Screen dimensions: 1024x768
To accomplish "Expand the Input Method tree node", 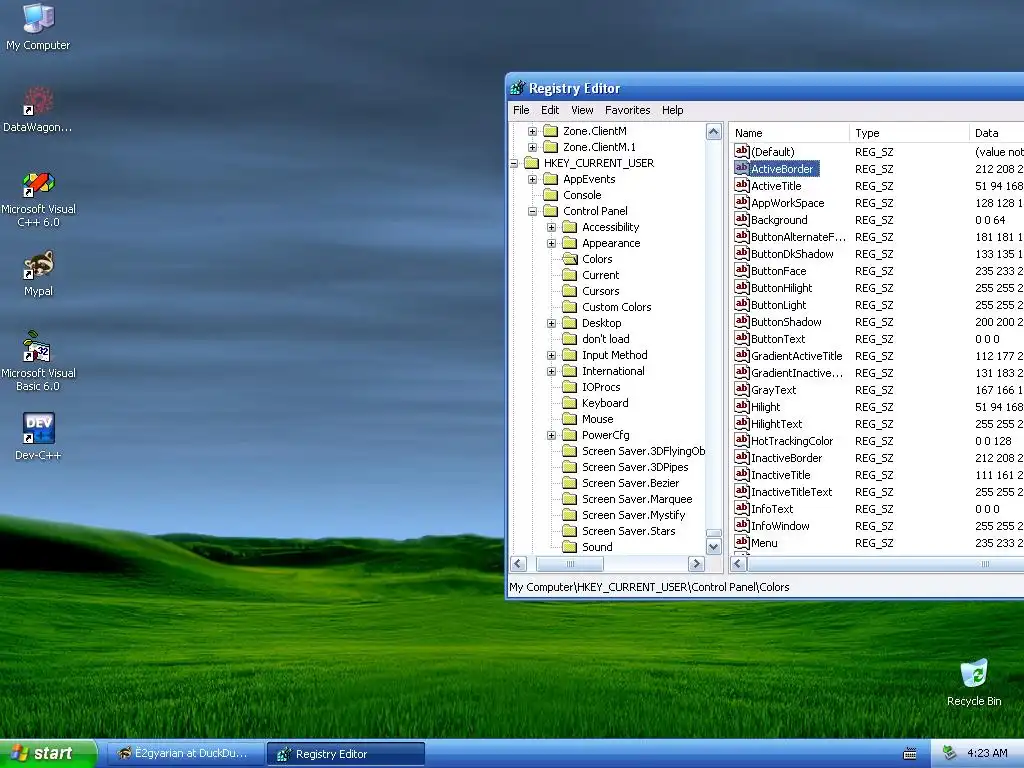I will 551,355.
